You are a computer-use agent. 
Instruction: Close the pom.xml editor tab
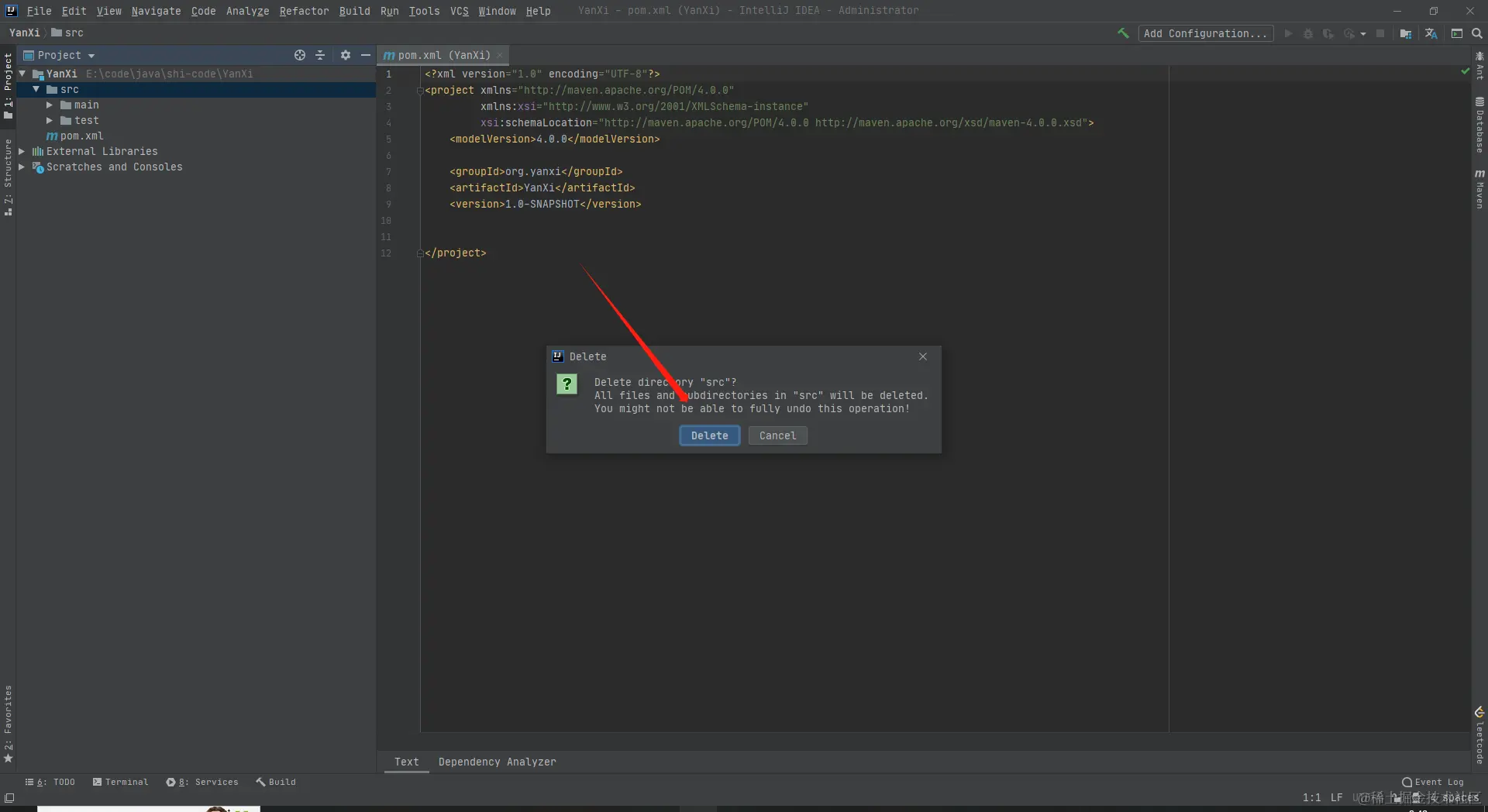tap(500, 55)
